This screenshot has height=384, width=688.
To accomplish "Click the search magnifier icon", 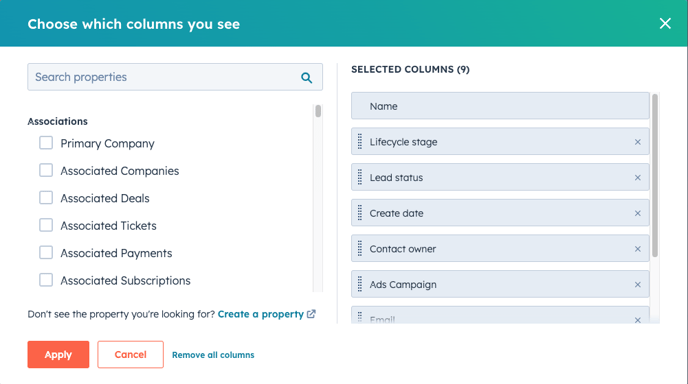I will 307,78.
